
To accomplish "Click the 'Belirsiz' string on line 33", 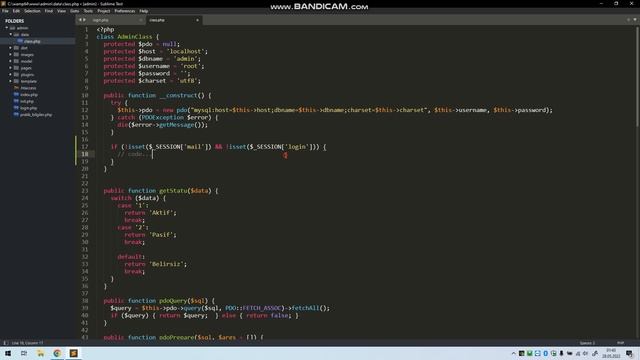I will [x=167, y=264].
